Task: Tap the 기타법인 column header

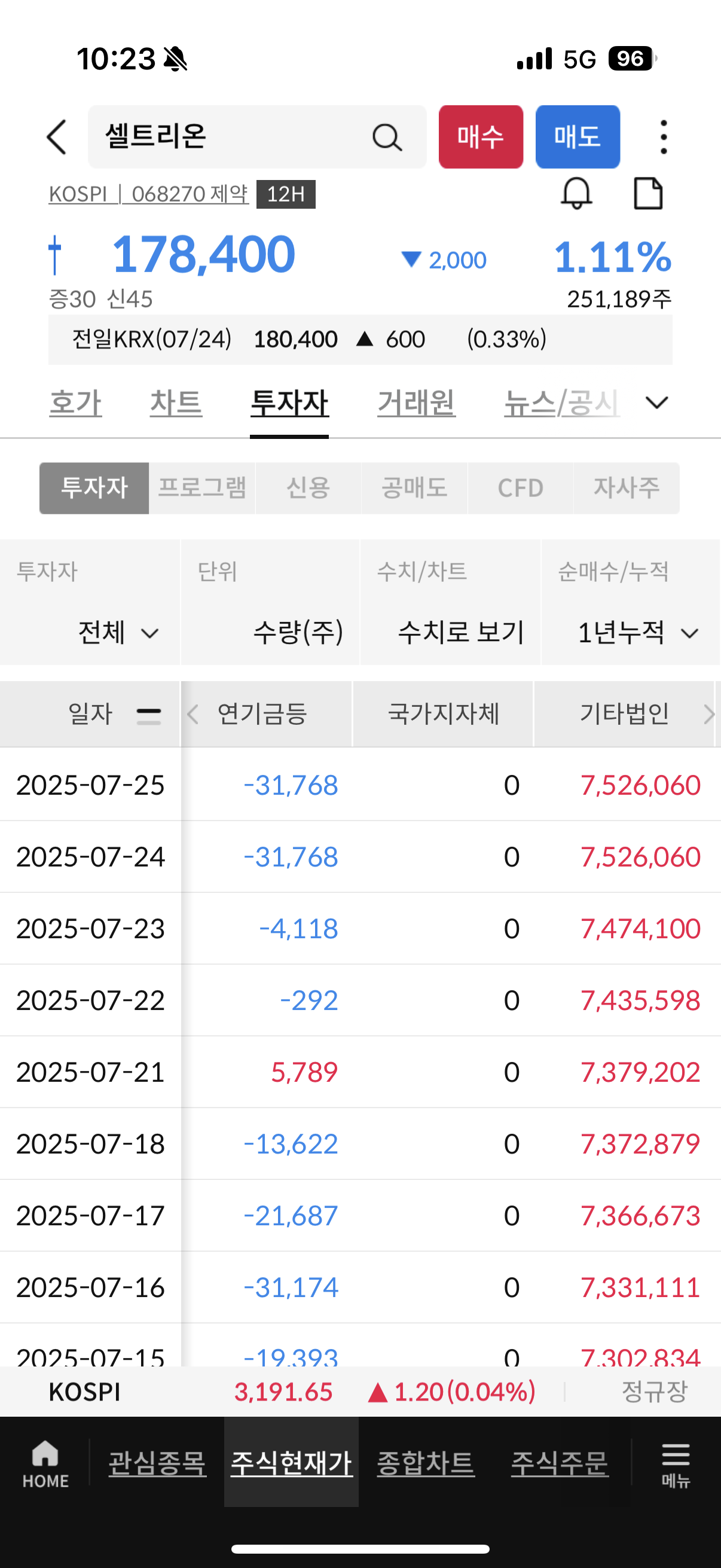Action: [x=624, y=714]
